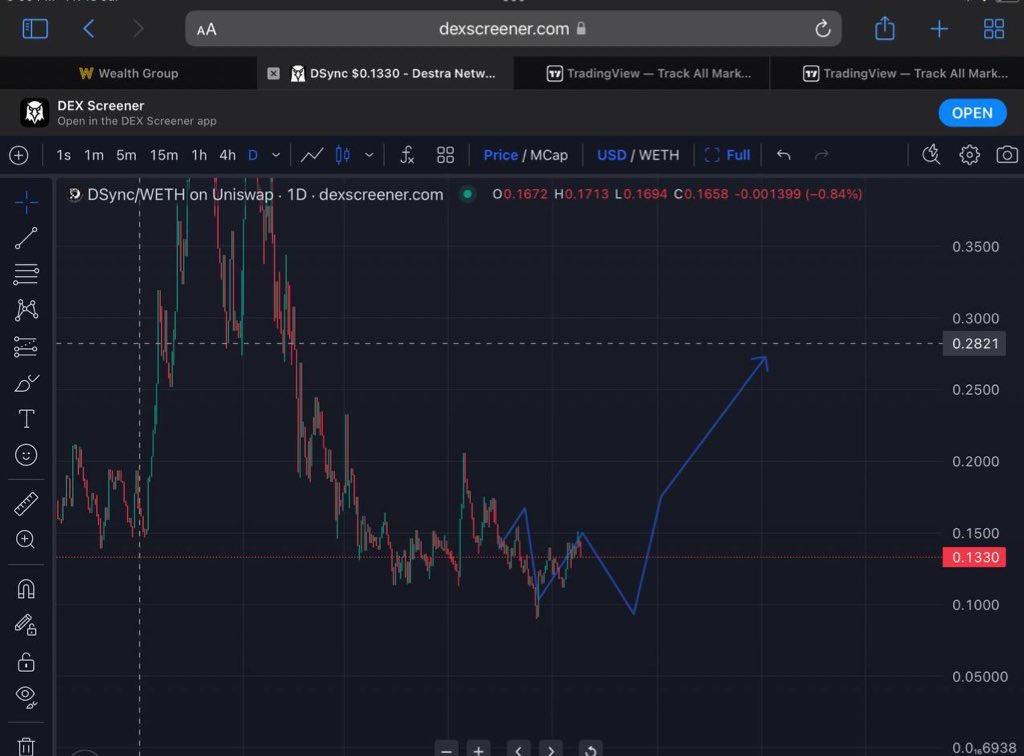Show the tab overview grid

pyautogui.click(x=994, y=29)
